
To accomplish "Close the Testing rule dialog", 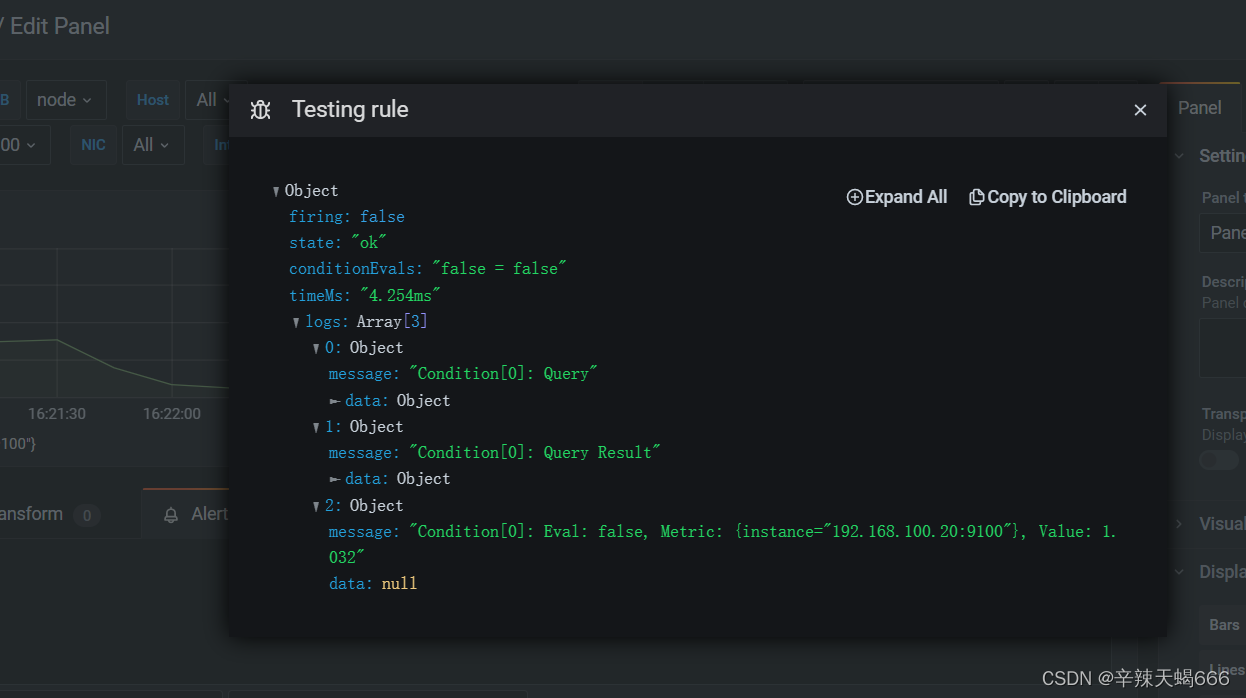I will [x=1140, y=110].
